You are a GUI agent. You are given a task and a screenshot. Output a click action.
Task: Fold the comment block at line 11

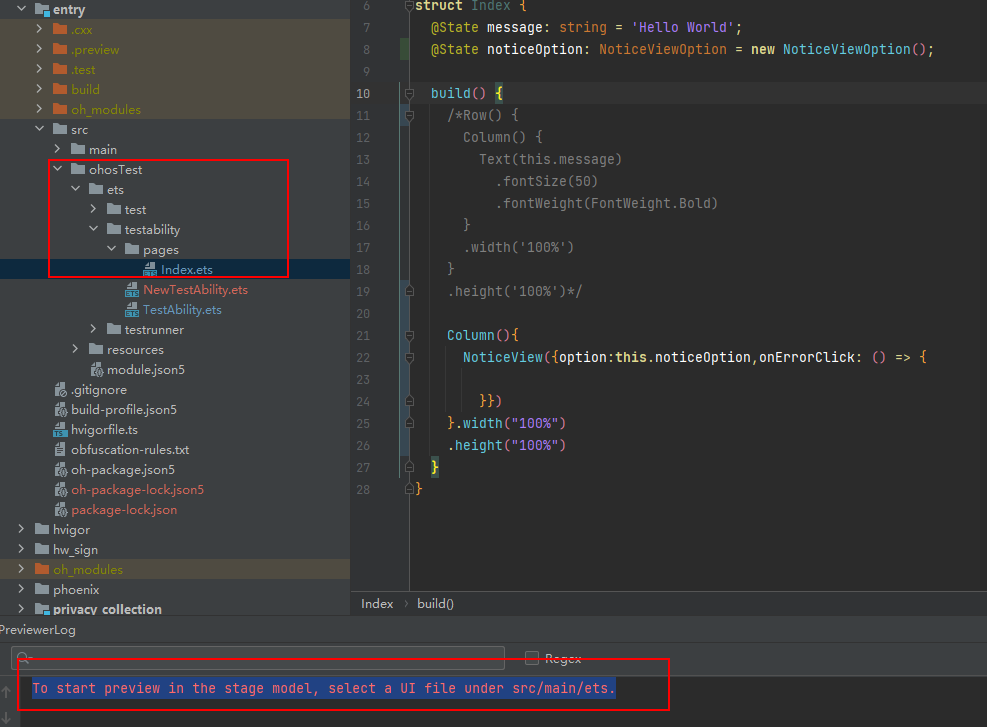pyautogui.click(x=409, y=116)
